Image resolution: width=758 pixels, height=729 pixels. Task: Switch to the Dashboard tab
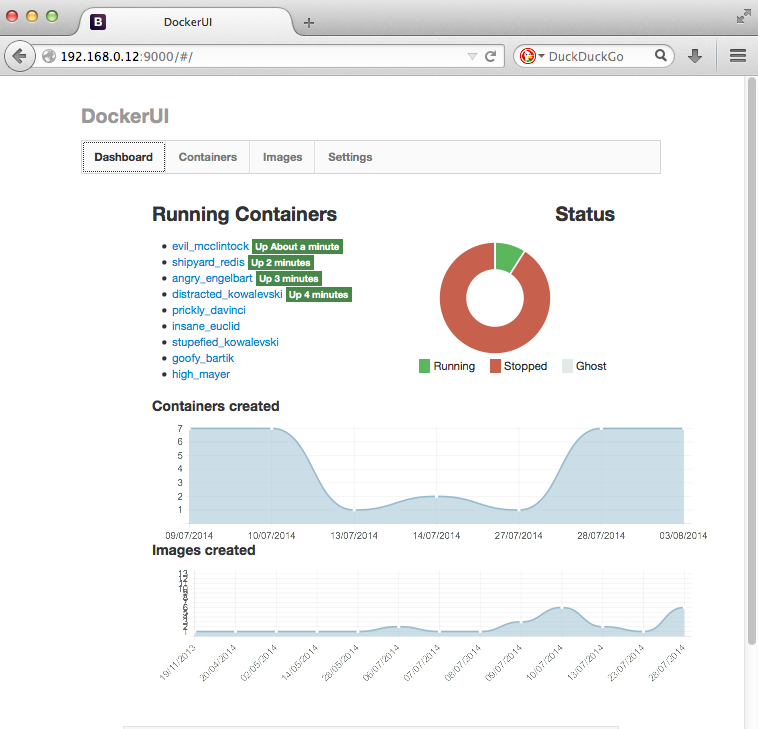[124, 157]
